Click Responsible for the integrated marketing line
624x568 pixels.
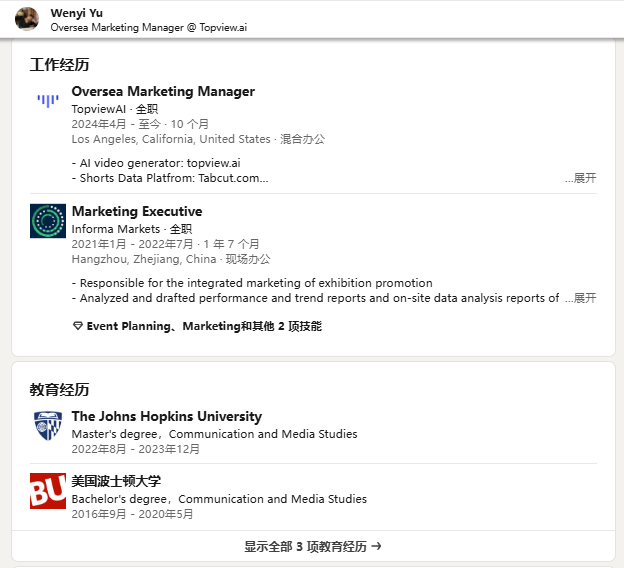(252, 283)
